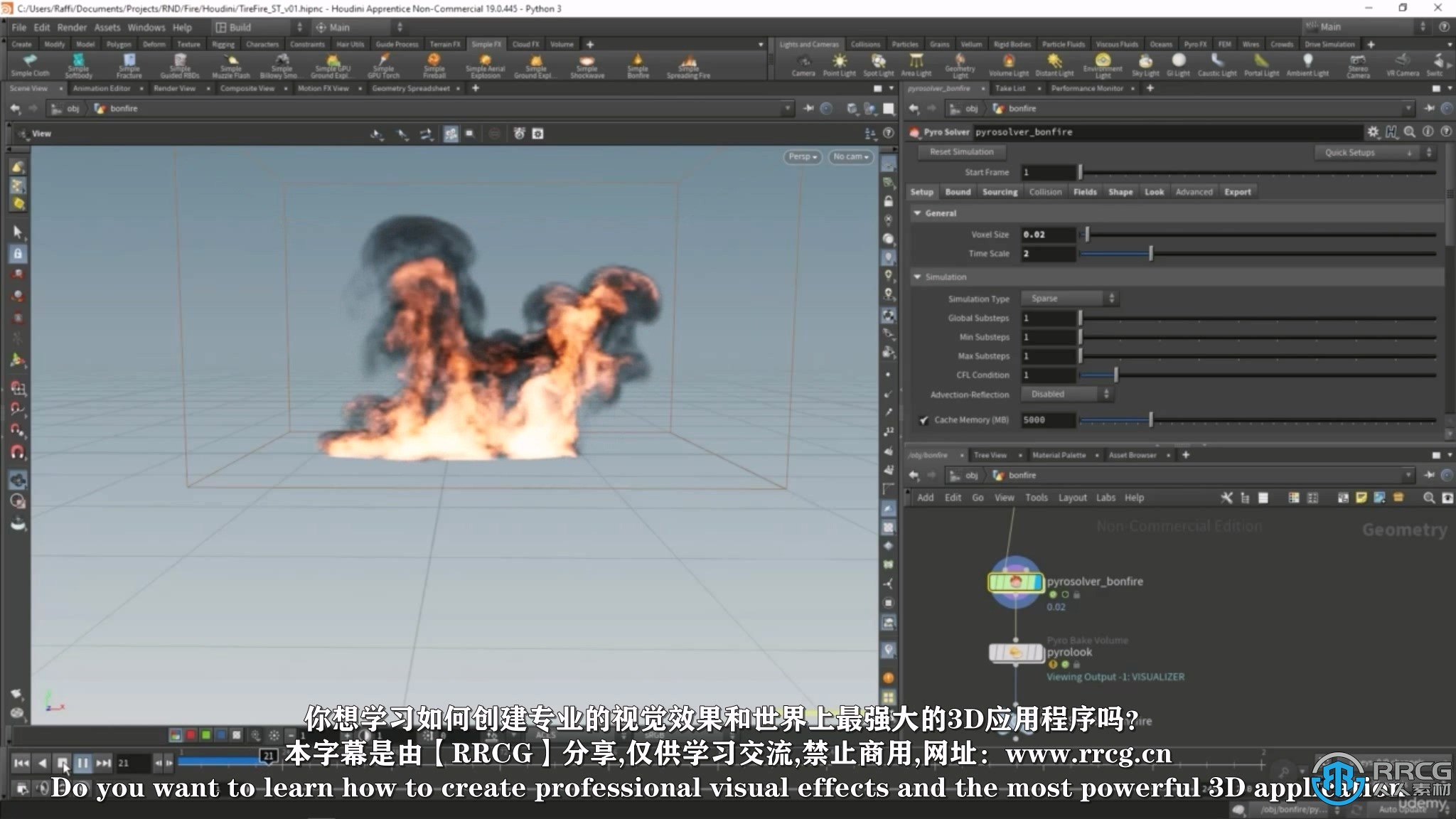Click the network editor search icon

tap(1429, 498)
